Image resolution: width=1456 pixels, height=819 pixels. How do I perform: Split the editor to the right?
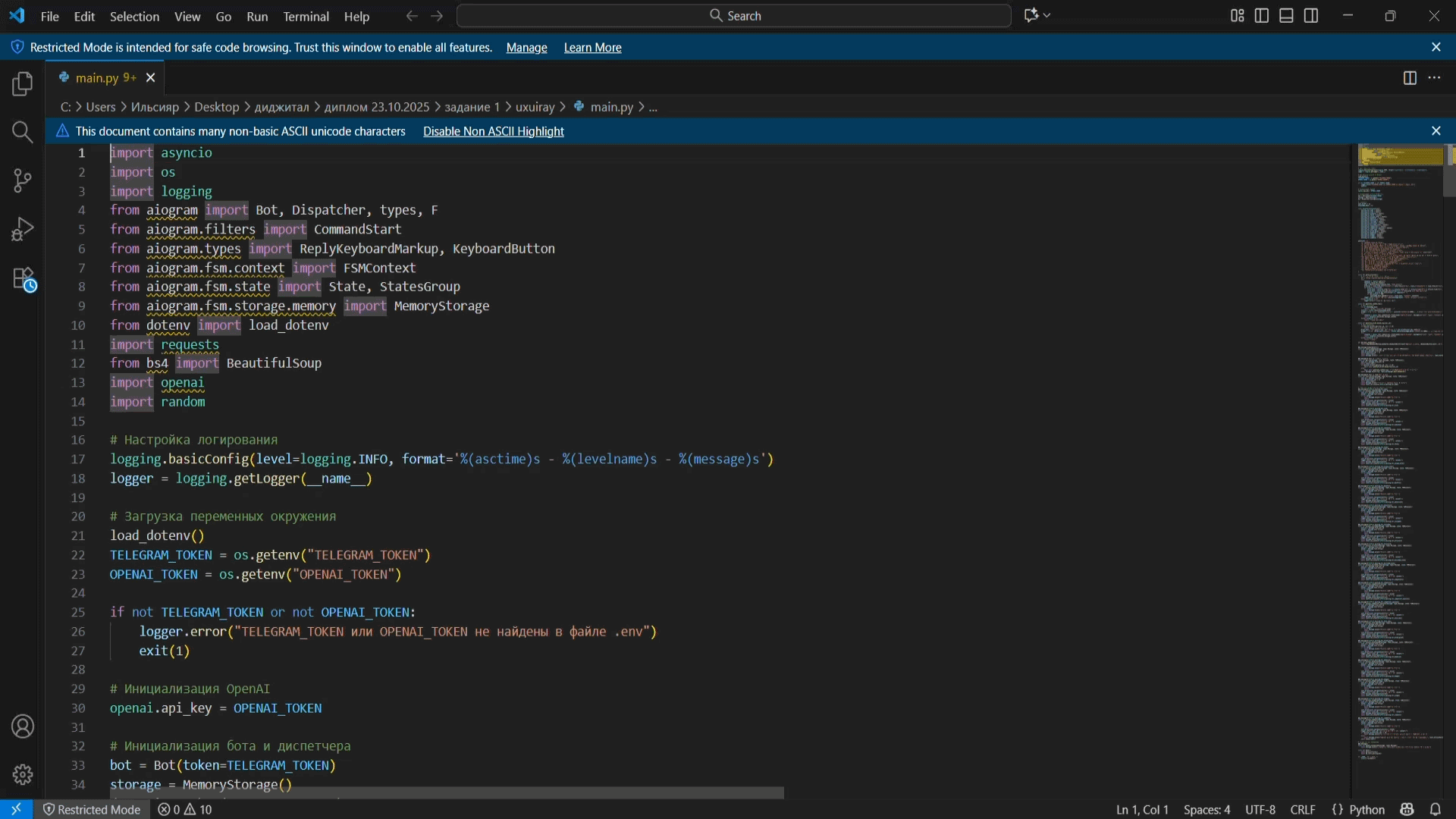tap(1410, 78)
